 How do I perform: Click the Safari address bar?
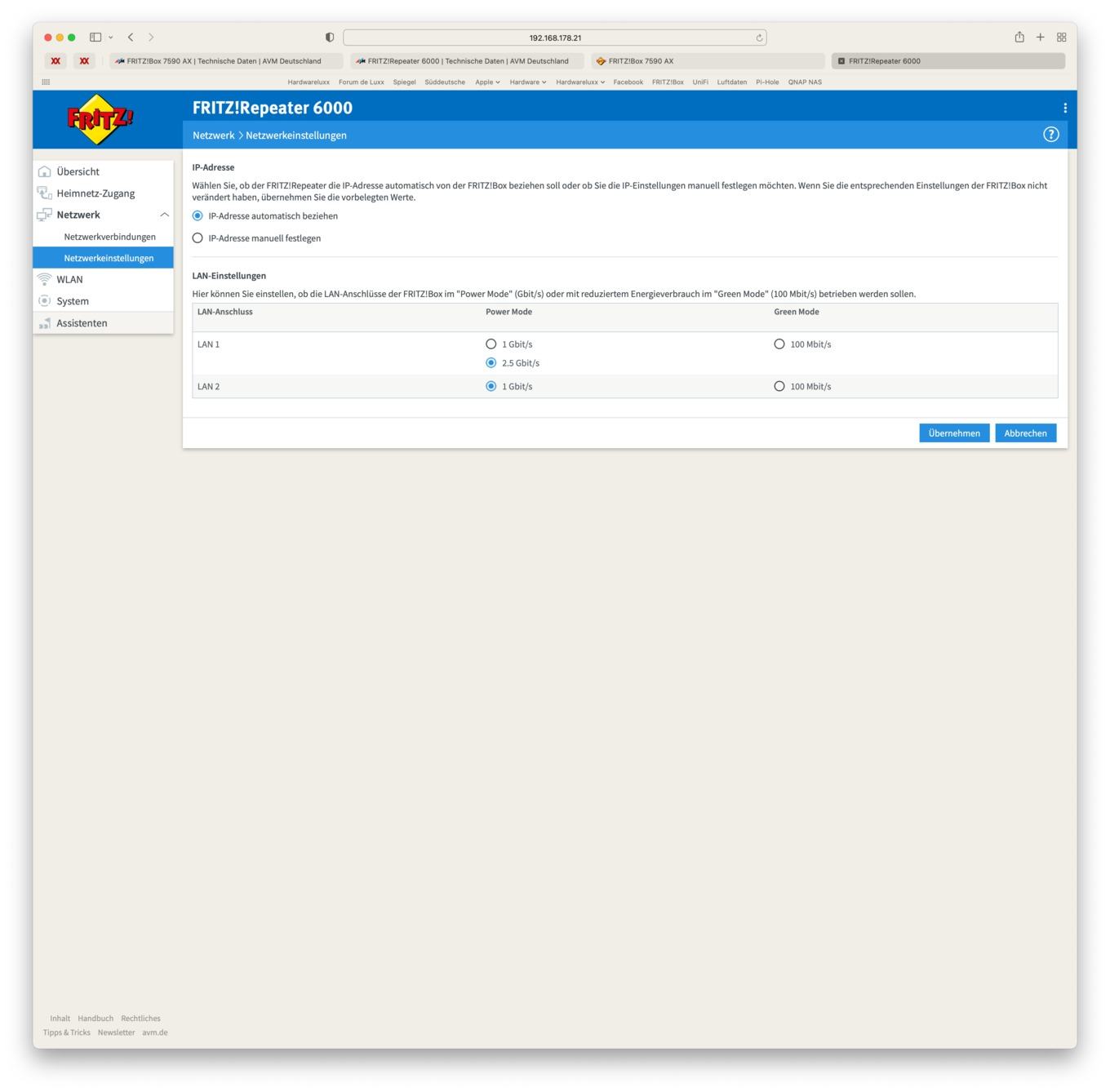click(x=555, y=38)
